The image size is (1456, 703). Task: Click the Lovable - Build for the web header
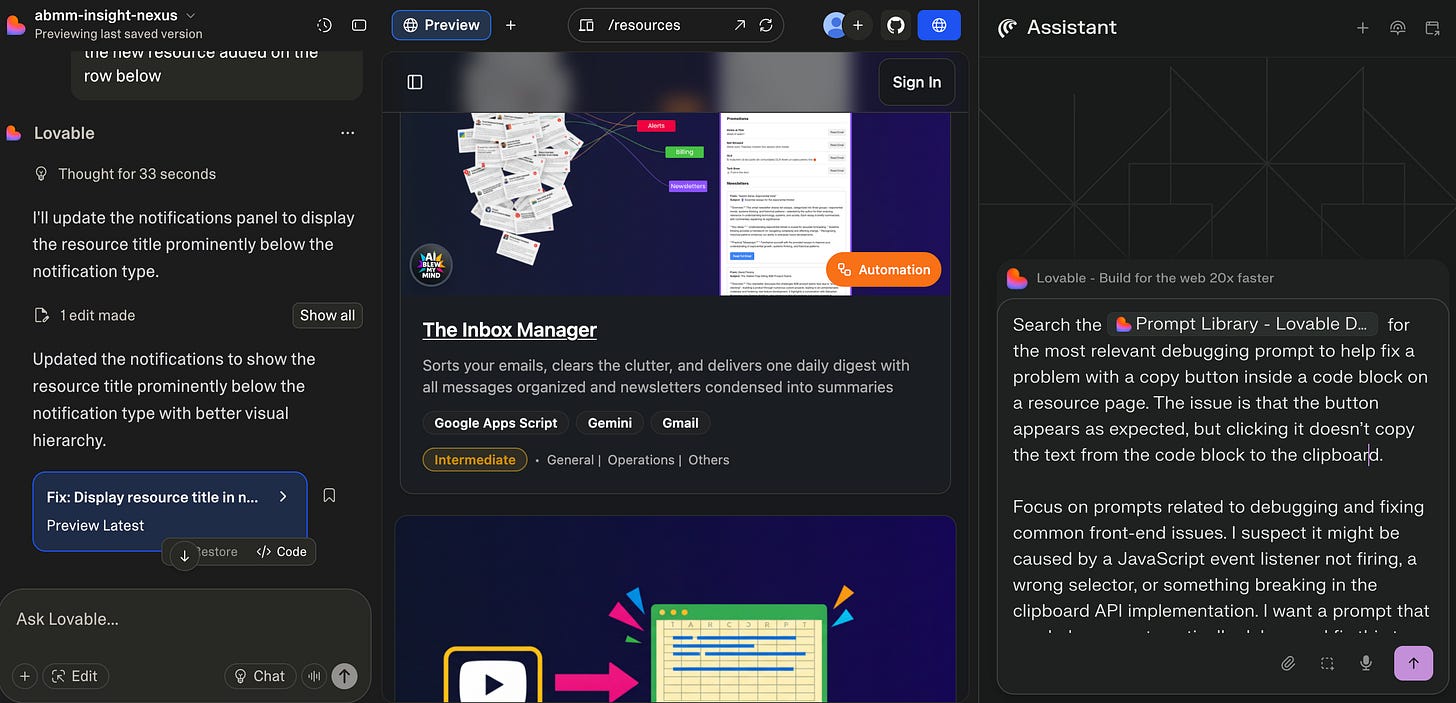coord(1155,278)
